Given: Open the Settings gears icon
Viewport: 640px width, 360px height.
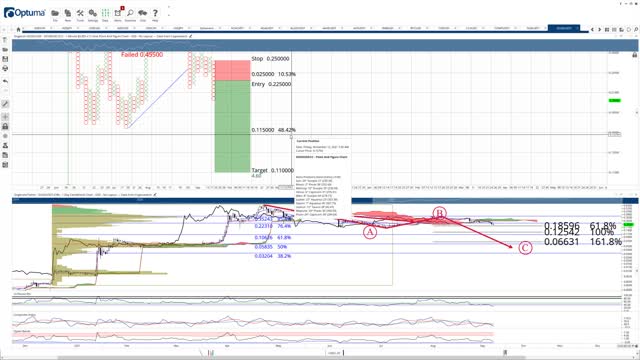Looking at the screenshot, I should point(93,13).
